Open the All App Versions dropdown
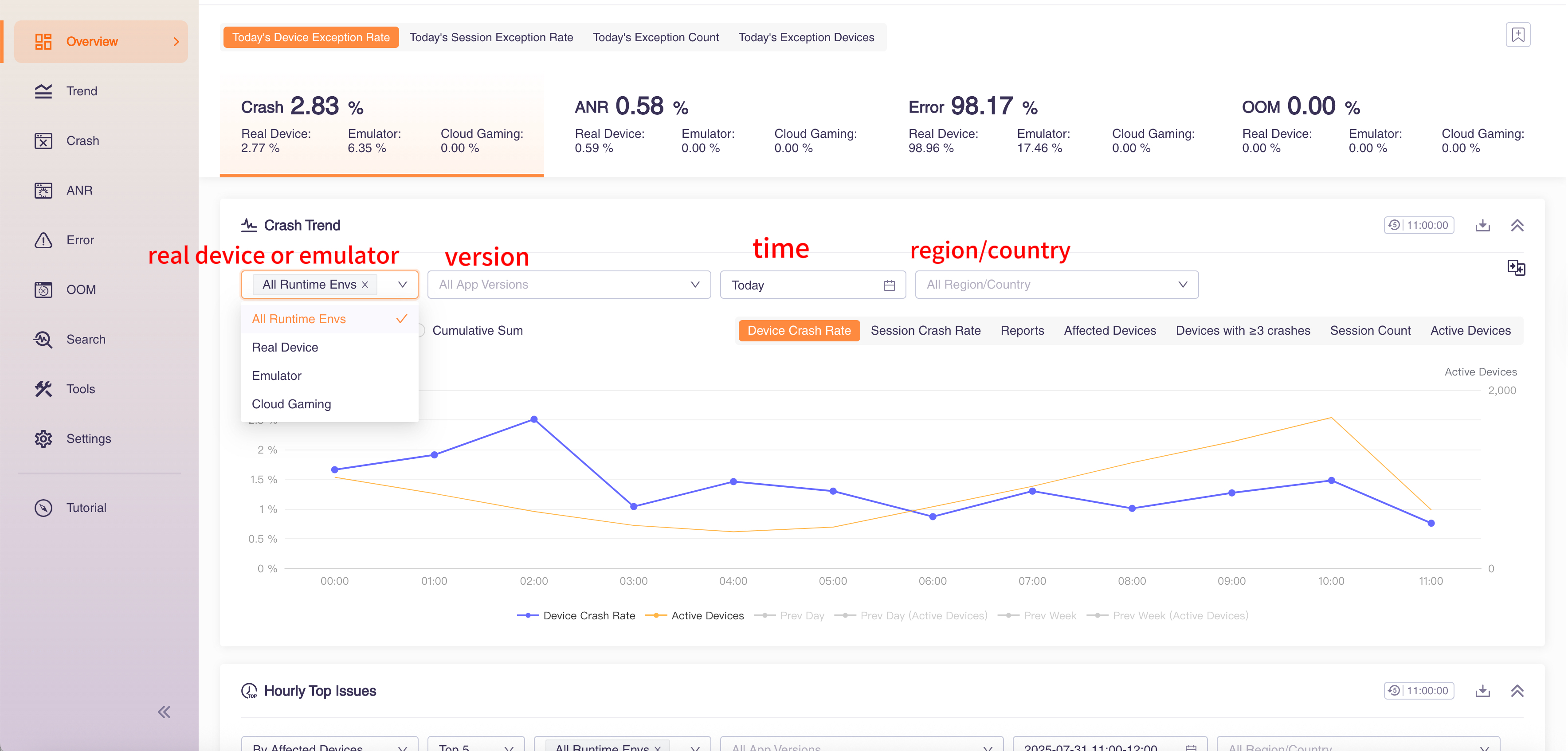The width and height of the screenshot is (1568, 751). (x=569, y=285)
